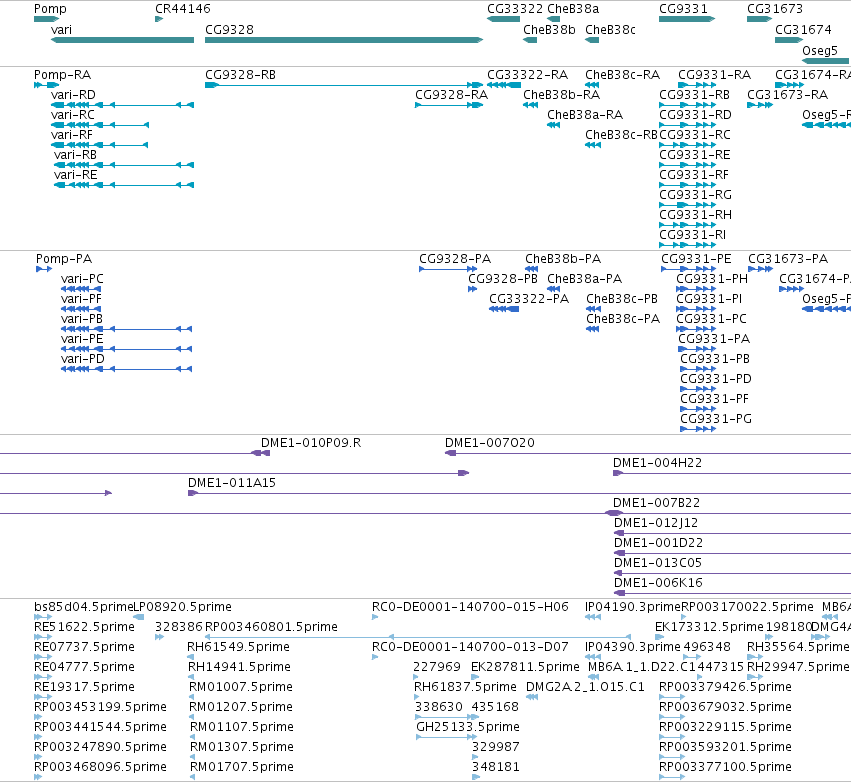Select the EK287811.5prime EST label
This screenshot has height=782, width=851.
525,667
